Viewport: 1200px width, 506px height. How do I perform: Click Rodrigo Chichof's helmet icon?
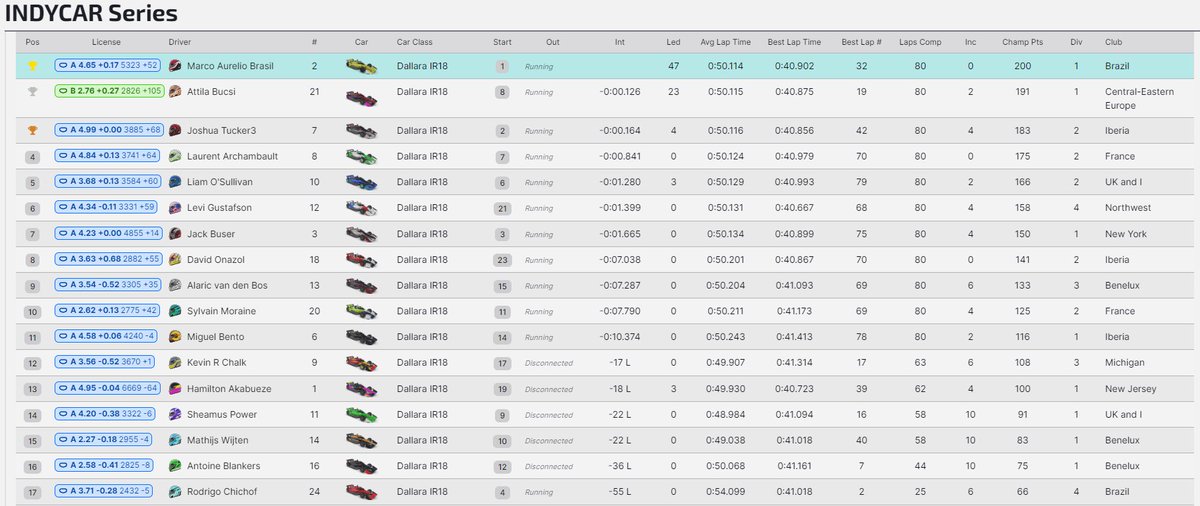coord(176,491)
